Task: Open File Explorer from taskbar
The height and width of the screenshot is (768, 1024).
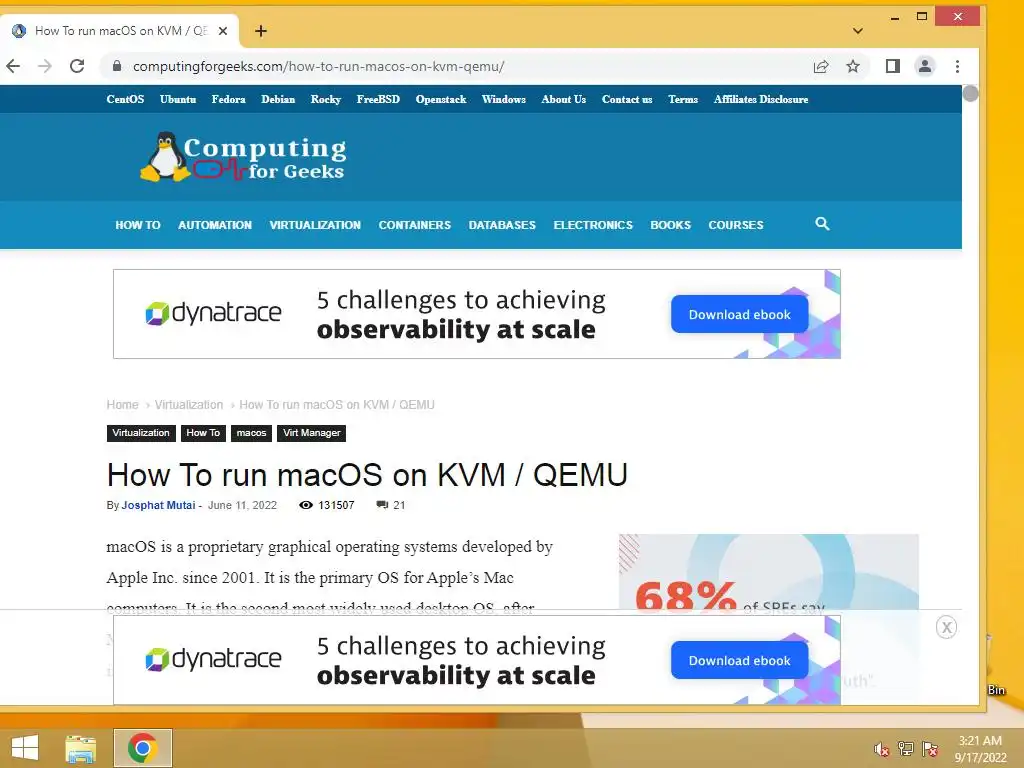Action: (81, 748)
